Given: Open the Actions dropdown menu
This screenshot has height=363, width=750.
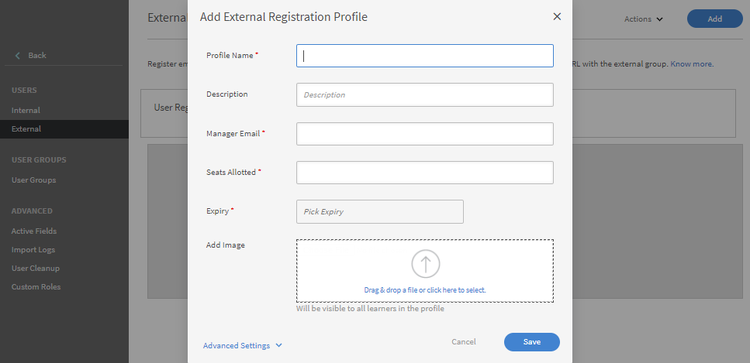Looking at the screenshot, I should coord(643,19).
